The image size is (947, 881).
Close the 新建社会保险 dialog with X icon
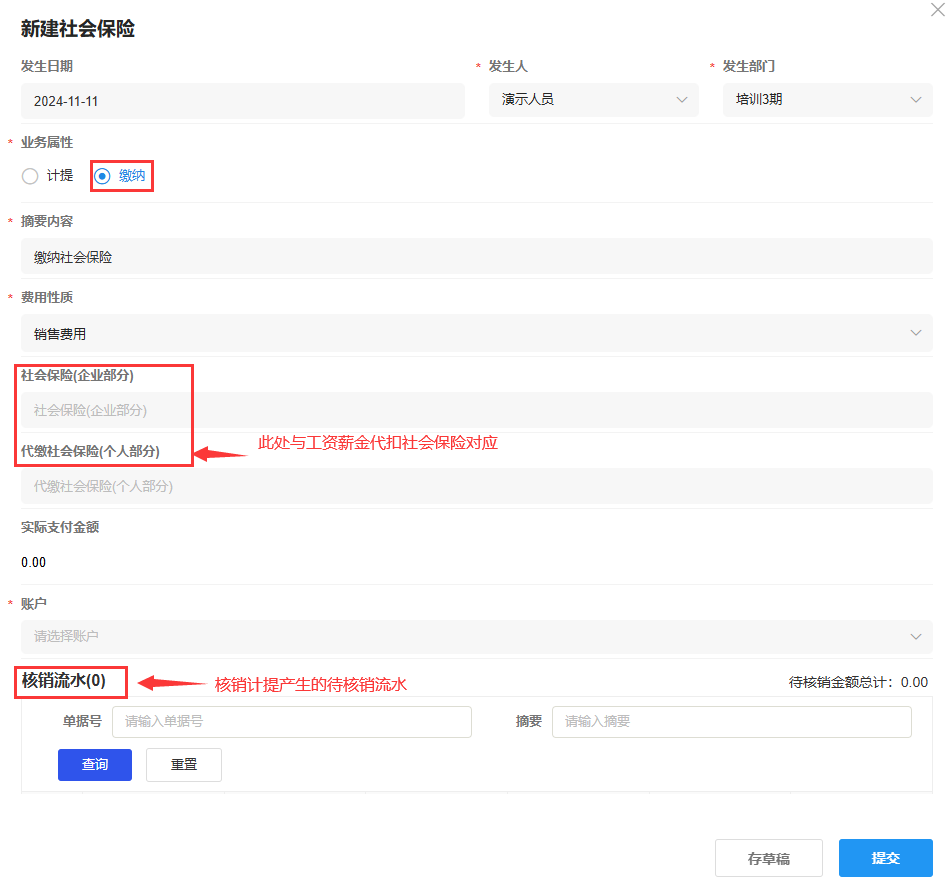(x=937, y=8)
